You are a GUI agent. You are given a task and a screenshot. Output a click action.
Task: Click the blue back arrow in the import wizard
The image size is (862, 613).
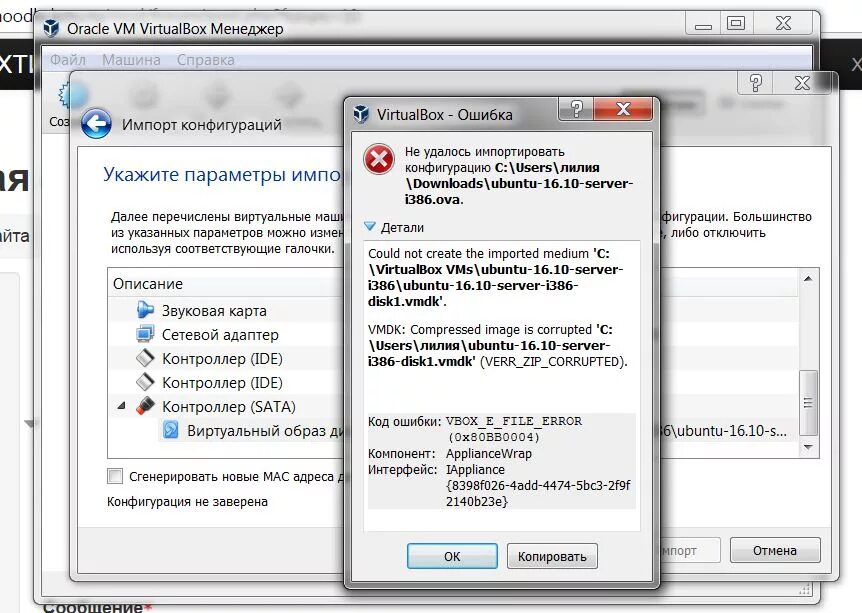pyautogui.click(x=96, y=123)
